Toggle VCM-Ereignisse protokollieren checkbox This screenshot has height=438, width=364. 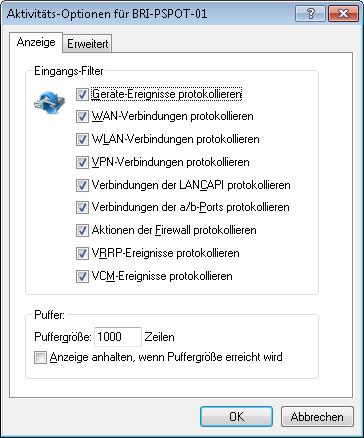[82, 276]
